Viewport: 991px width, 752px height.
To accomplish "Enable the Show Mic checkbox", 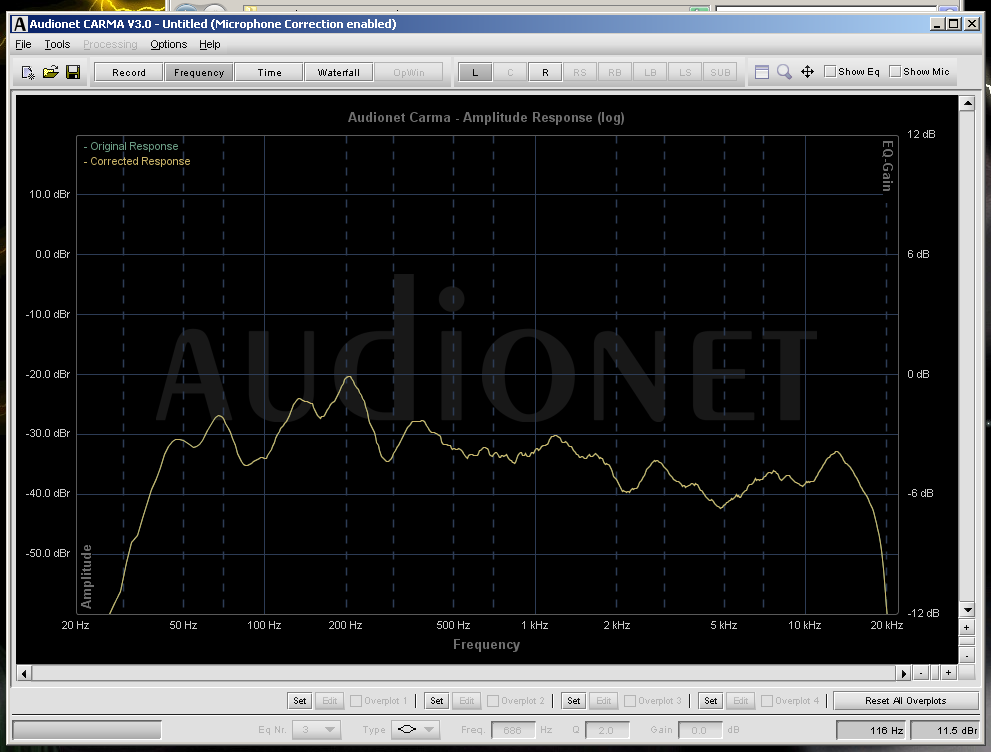I will point(895,71).
